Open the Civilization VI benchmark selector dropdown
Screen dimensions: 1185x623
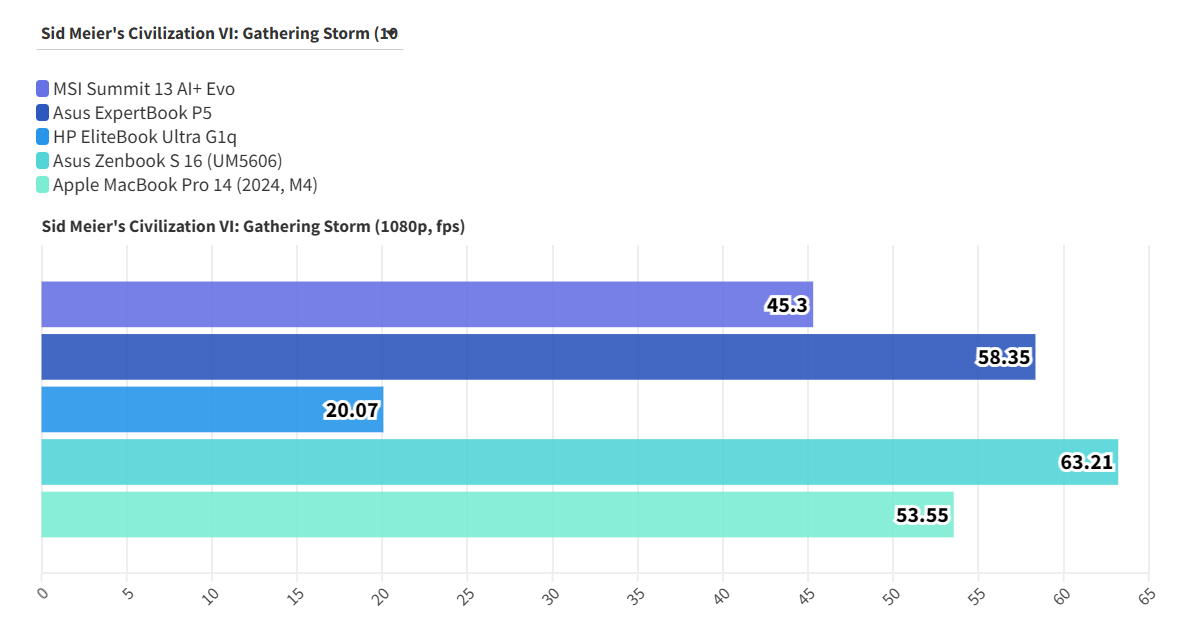220,33
